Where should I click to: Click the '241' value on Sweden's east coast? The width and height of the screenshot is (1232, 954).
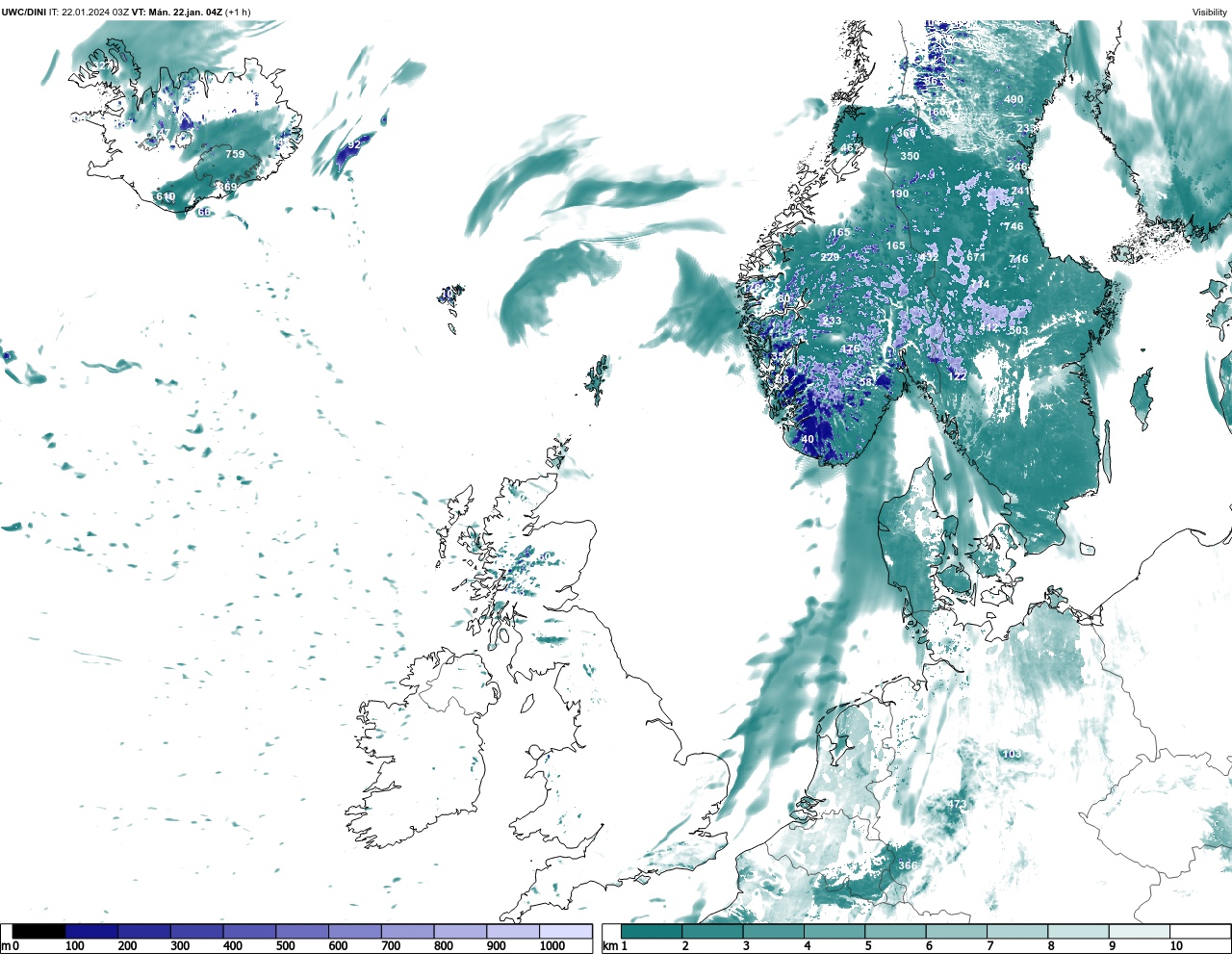(1020, 191)
